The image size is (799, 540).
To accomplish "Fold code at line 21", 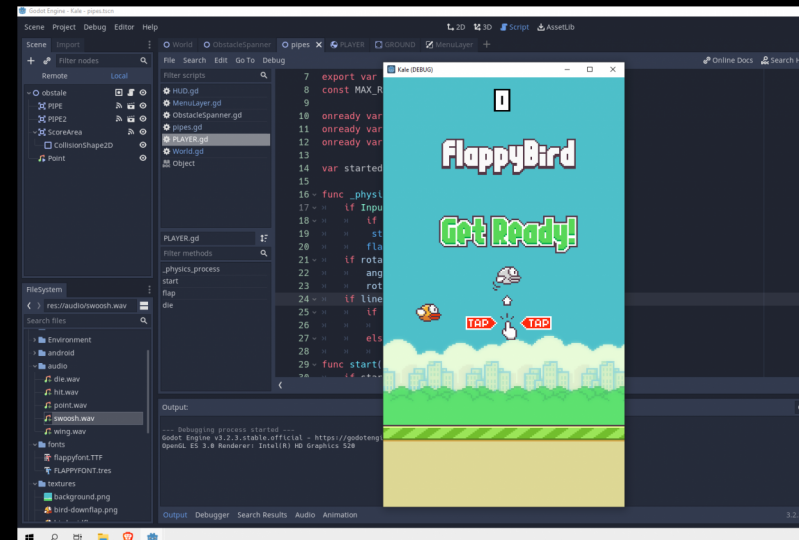I will (x=314, y=260).
